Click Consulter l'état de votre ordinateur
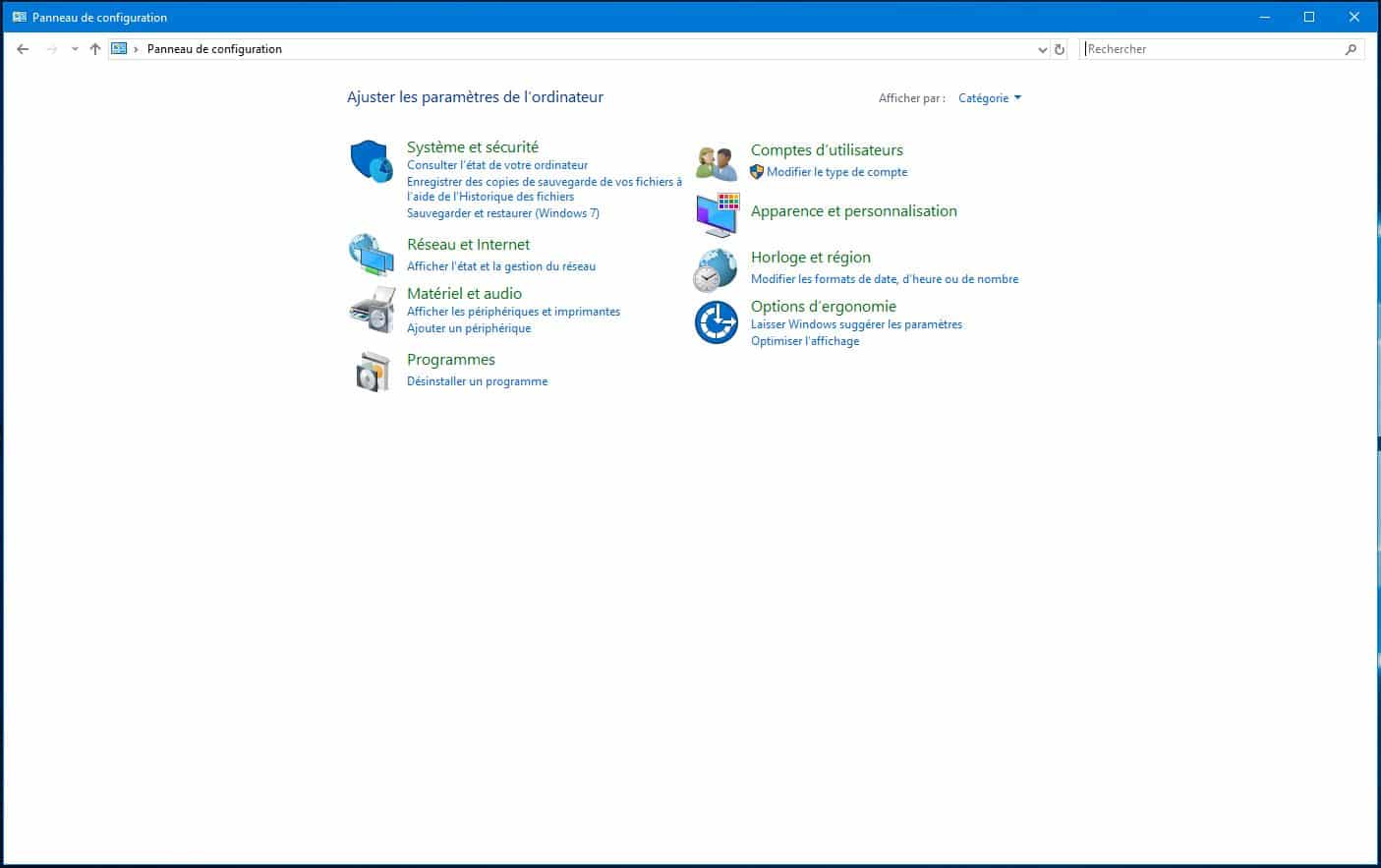Viewport: 1381px width, 868px height. 497,165
